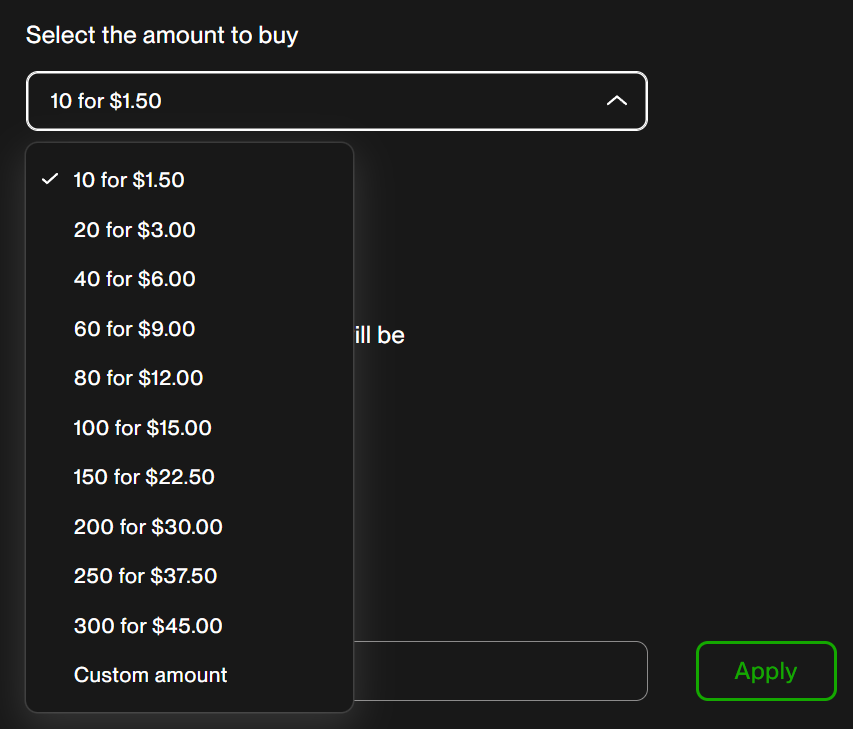Select the '100 for $15.00' option
Image resolution: width=853 pixels, height=729 pixels.
(142, 428)
